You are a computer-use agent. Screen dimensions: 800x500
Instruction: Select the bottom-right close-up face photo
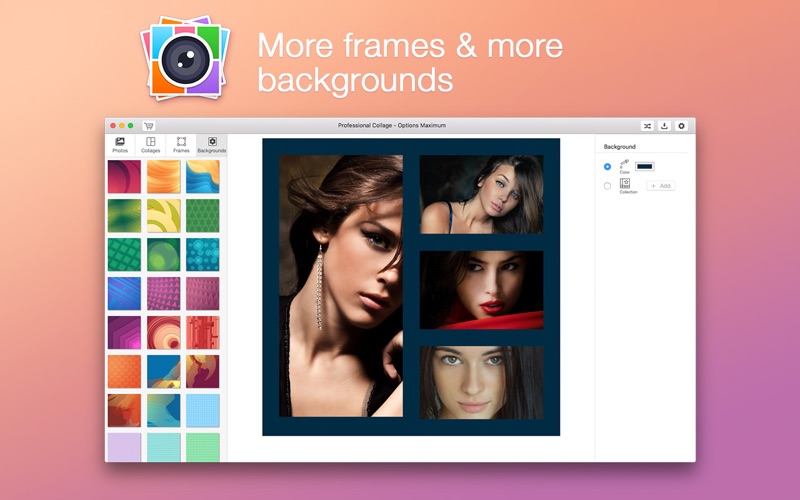(481, 383)
